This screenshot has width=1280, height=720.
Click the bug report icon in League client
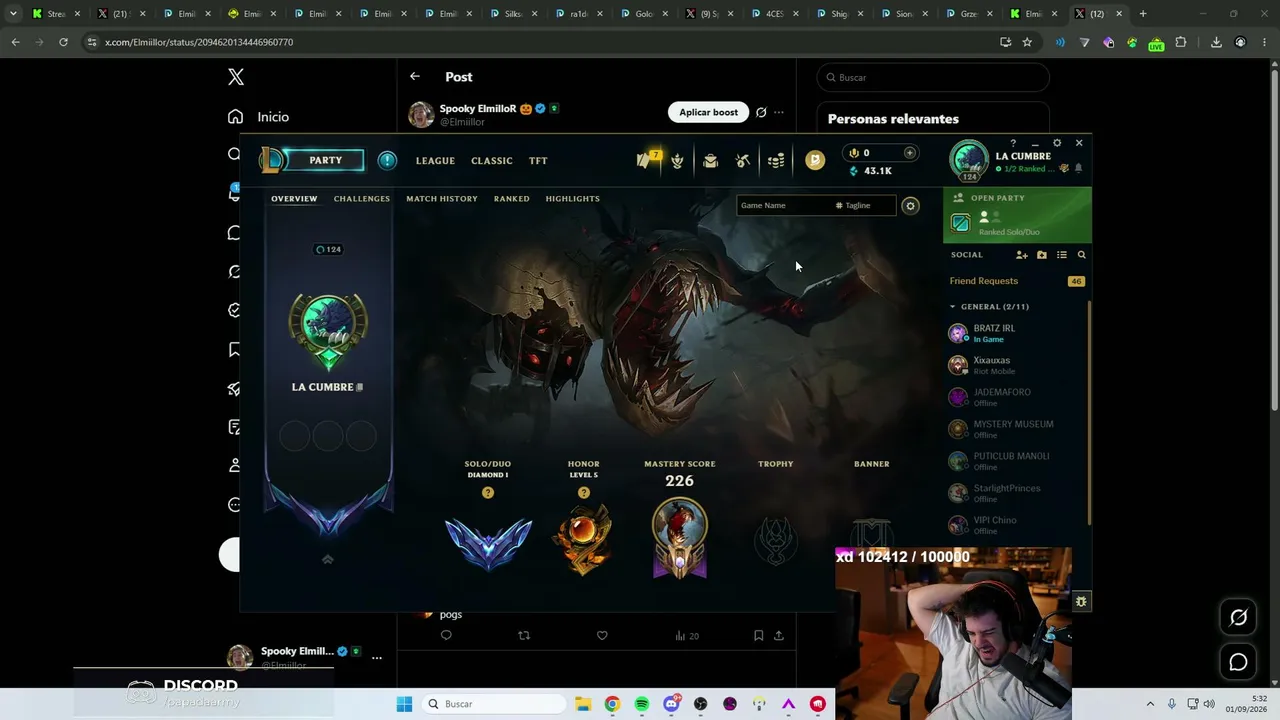point(1081,601)
